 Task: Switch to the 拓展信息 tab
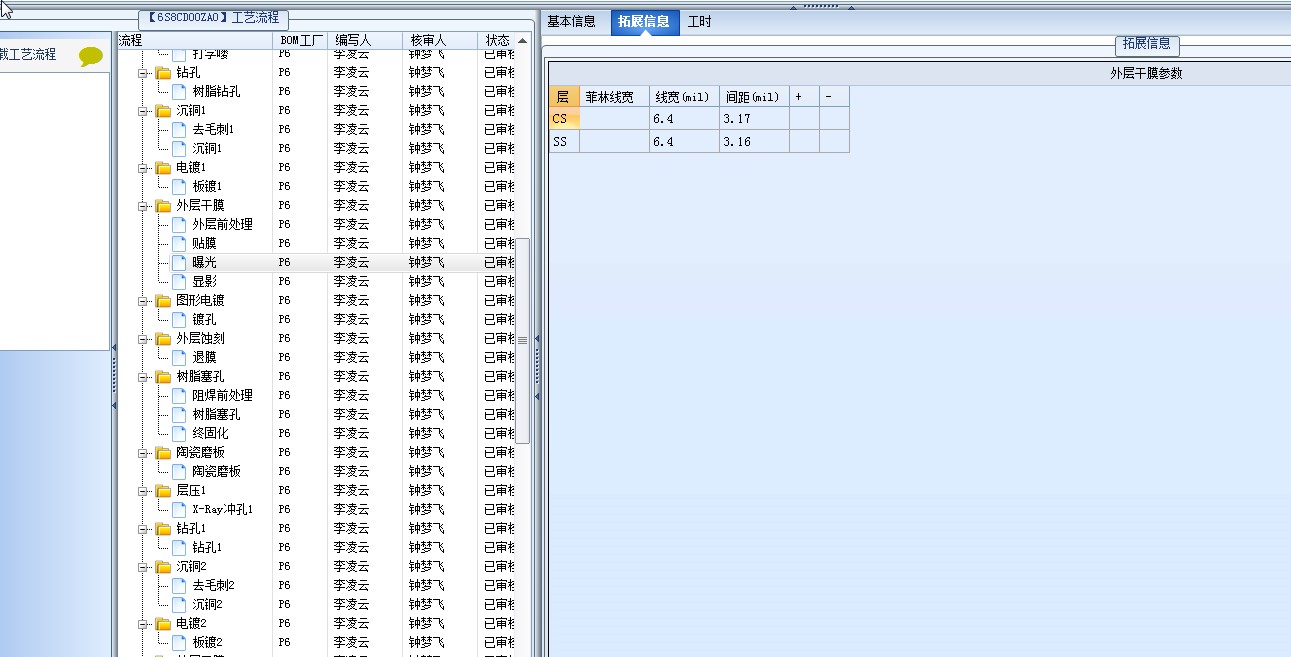[643, 22]
